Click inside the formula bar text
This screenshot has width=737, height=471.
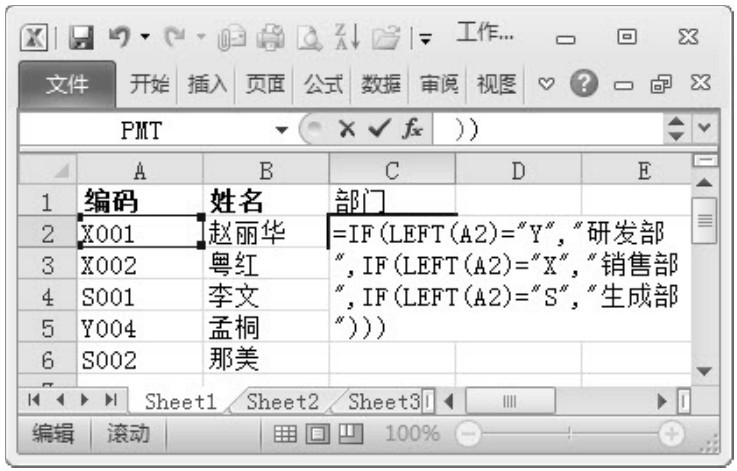pos(549,129)
